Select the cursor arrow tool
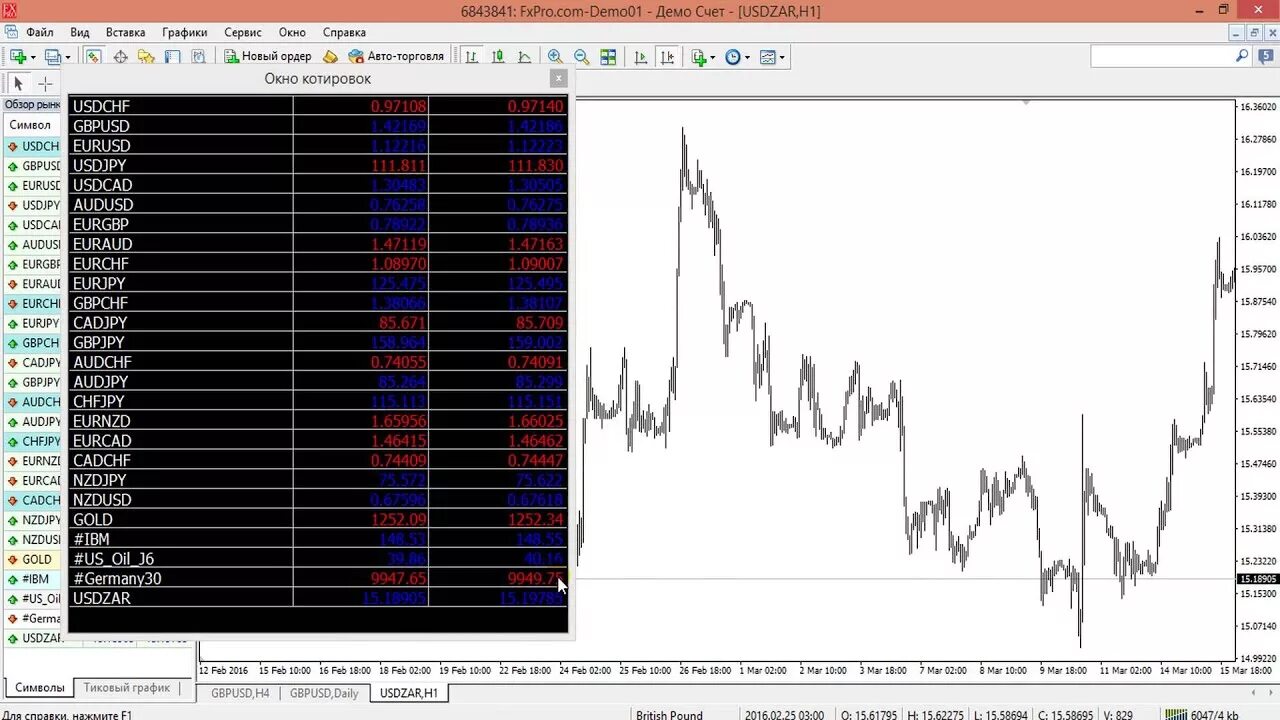This screenshot has height=720, width=1280. tap(18, 84)
